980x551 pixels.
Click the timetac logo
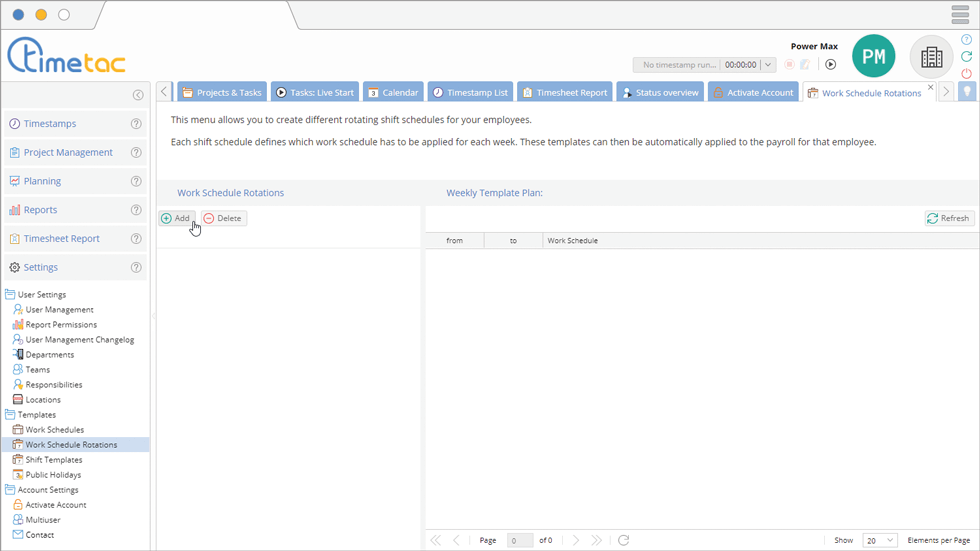[66, 56]
